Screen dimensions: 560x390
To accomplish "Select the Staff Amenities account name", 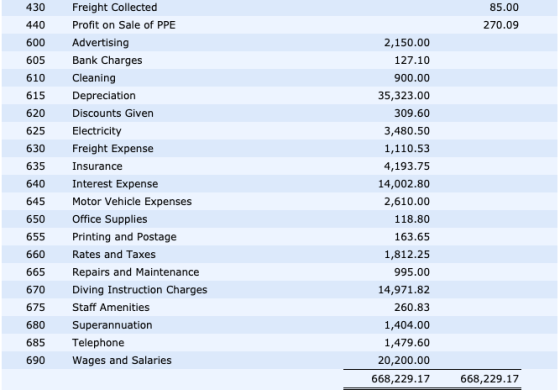I will 111,308.
